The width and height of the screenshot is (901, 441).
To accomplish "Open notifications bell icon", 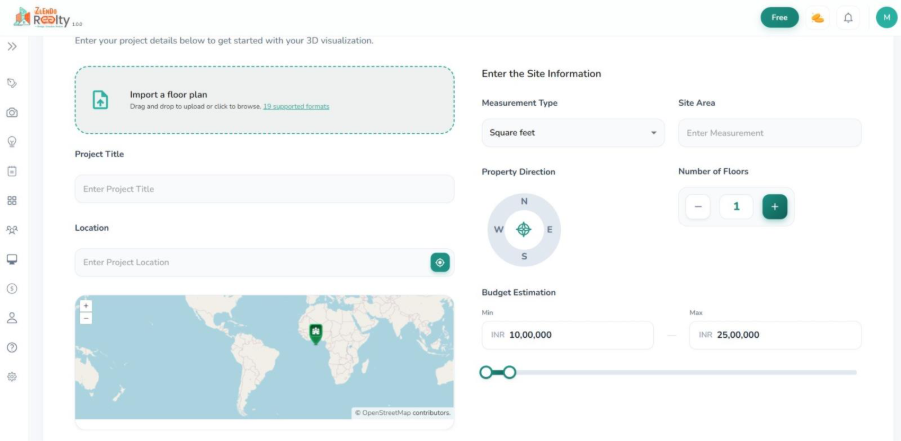I will pos(848,18).
